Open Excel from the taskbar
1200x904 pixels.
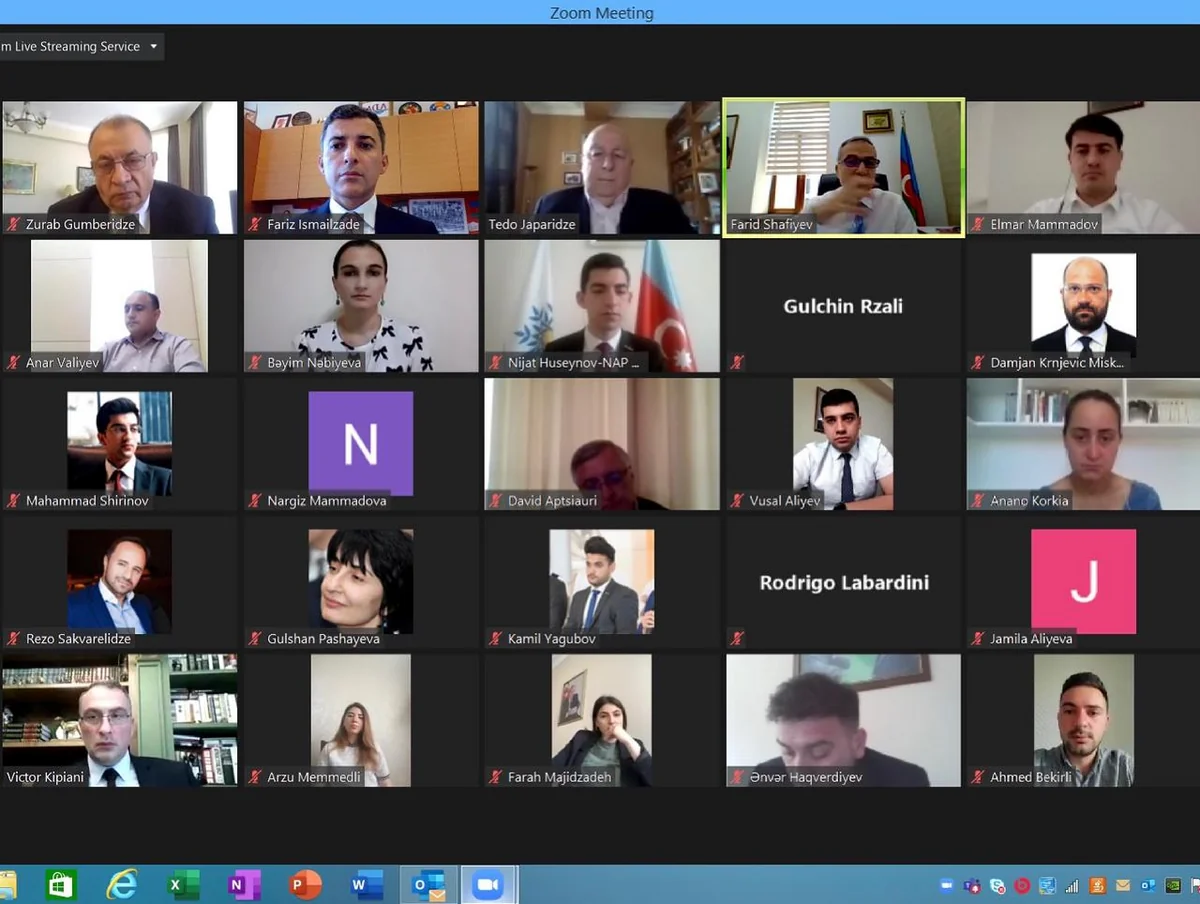(x=183, y=885)
